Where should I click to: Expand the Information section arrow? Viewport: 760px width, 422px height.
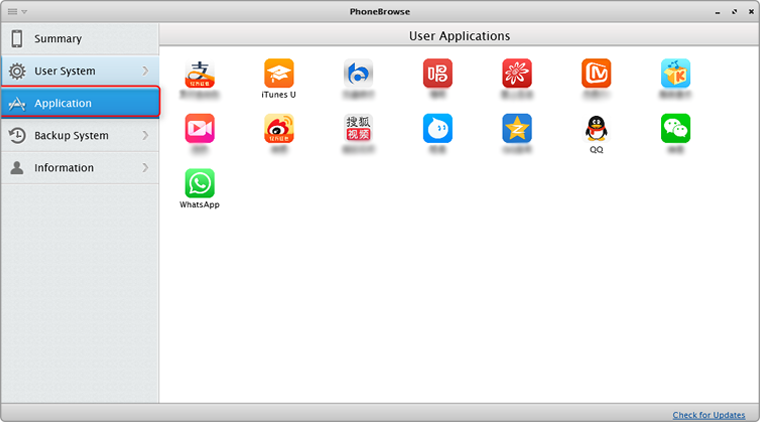145,168
